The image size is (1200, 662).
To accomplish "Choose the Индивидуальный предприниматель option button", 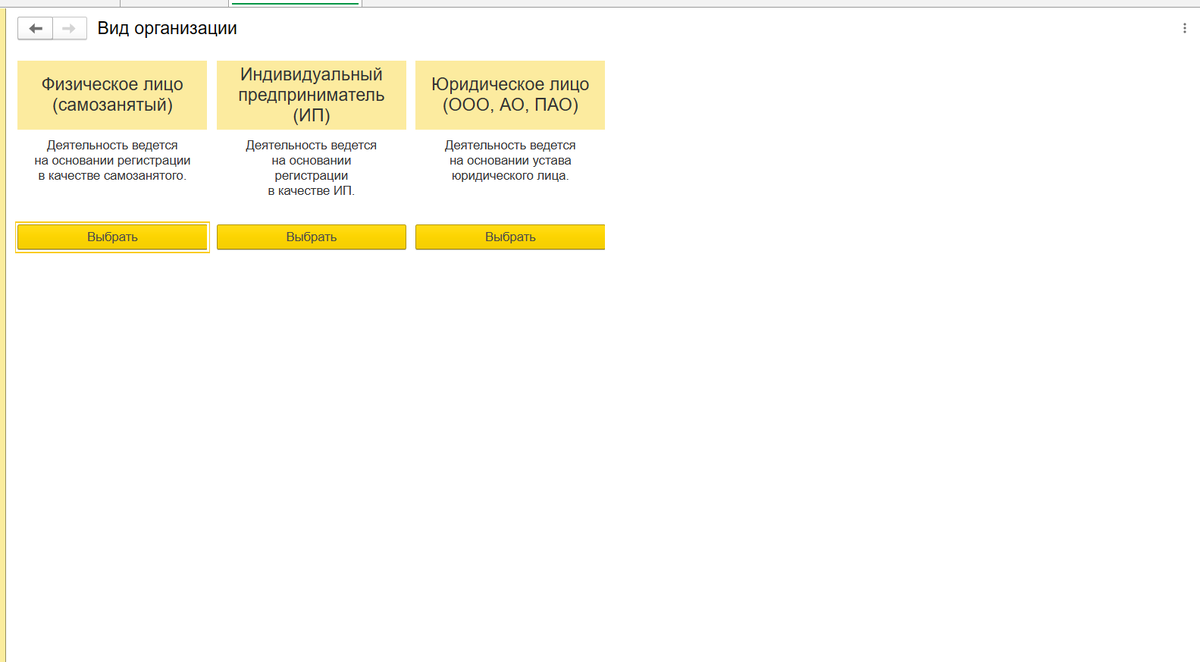I will click(x=311, y=237).
